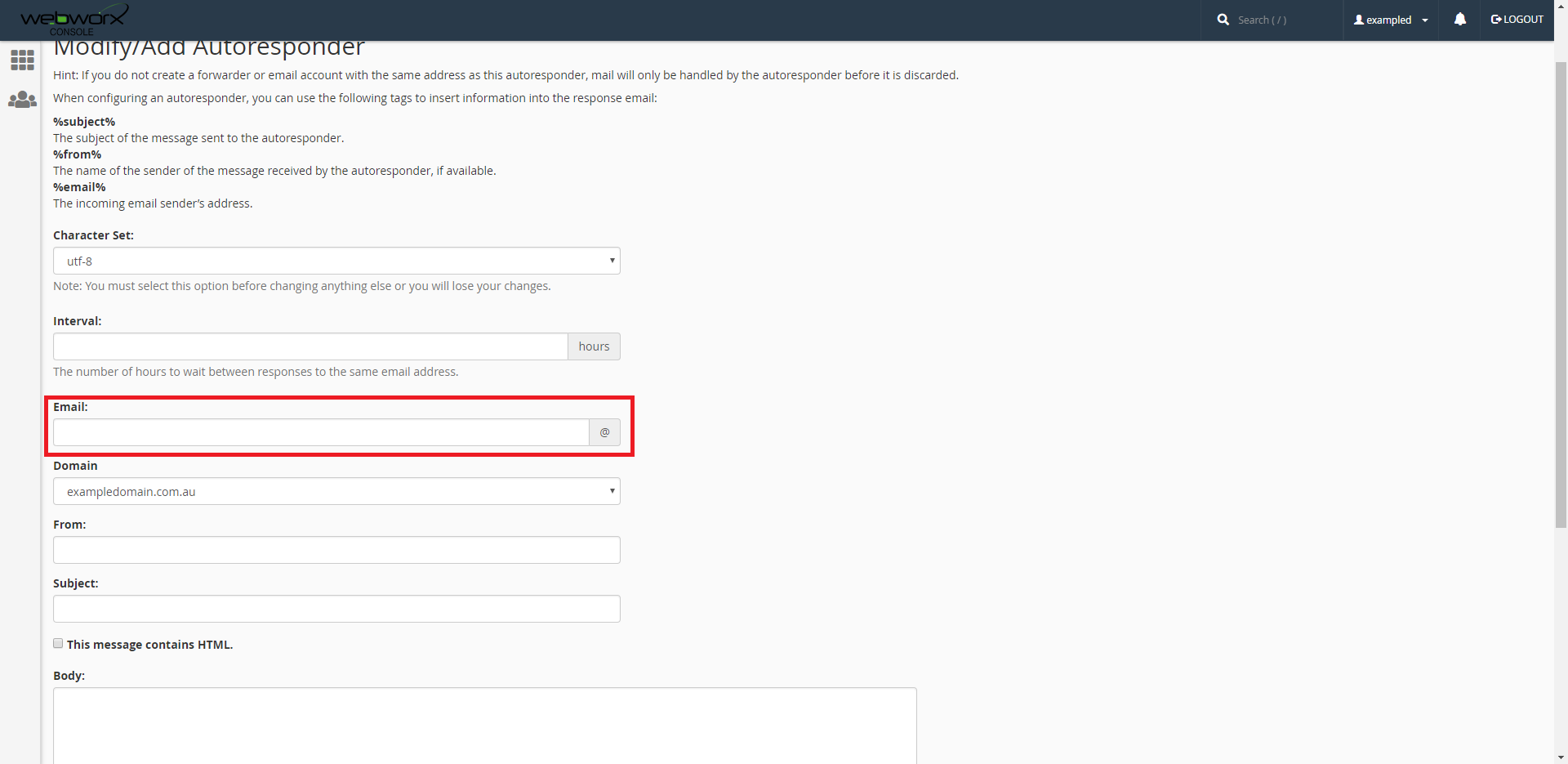Enable 'This message contains HTML' checkbox
This screenshot has height=764, width=1568.
[x=58, y=644]
